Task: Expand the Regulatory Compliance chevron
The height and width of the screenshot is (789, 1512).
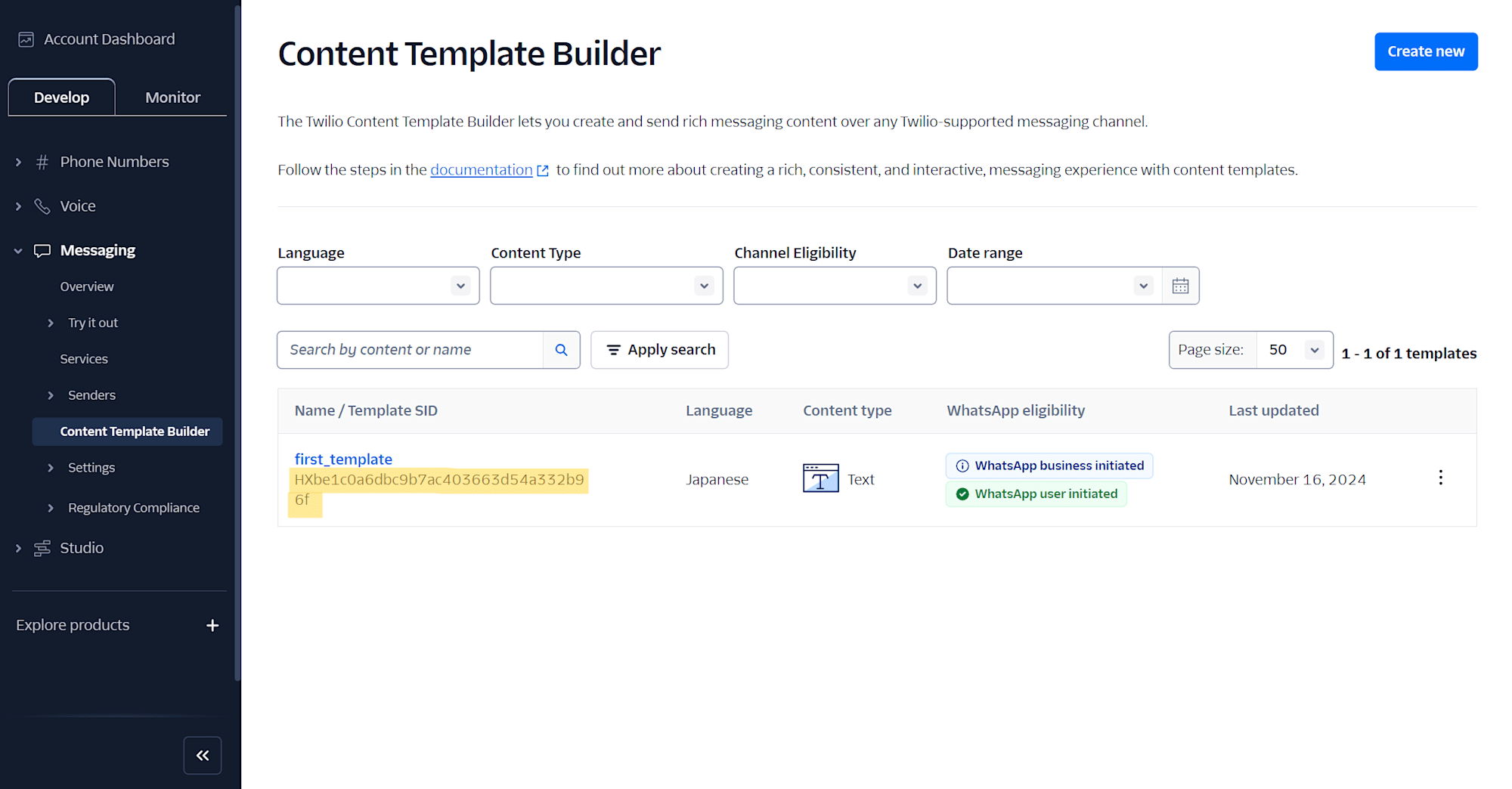Action: pyautogui.click(x=51, y=508)
